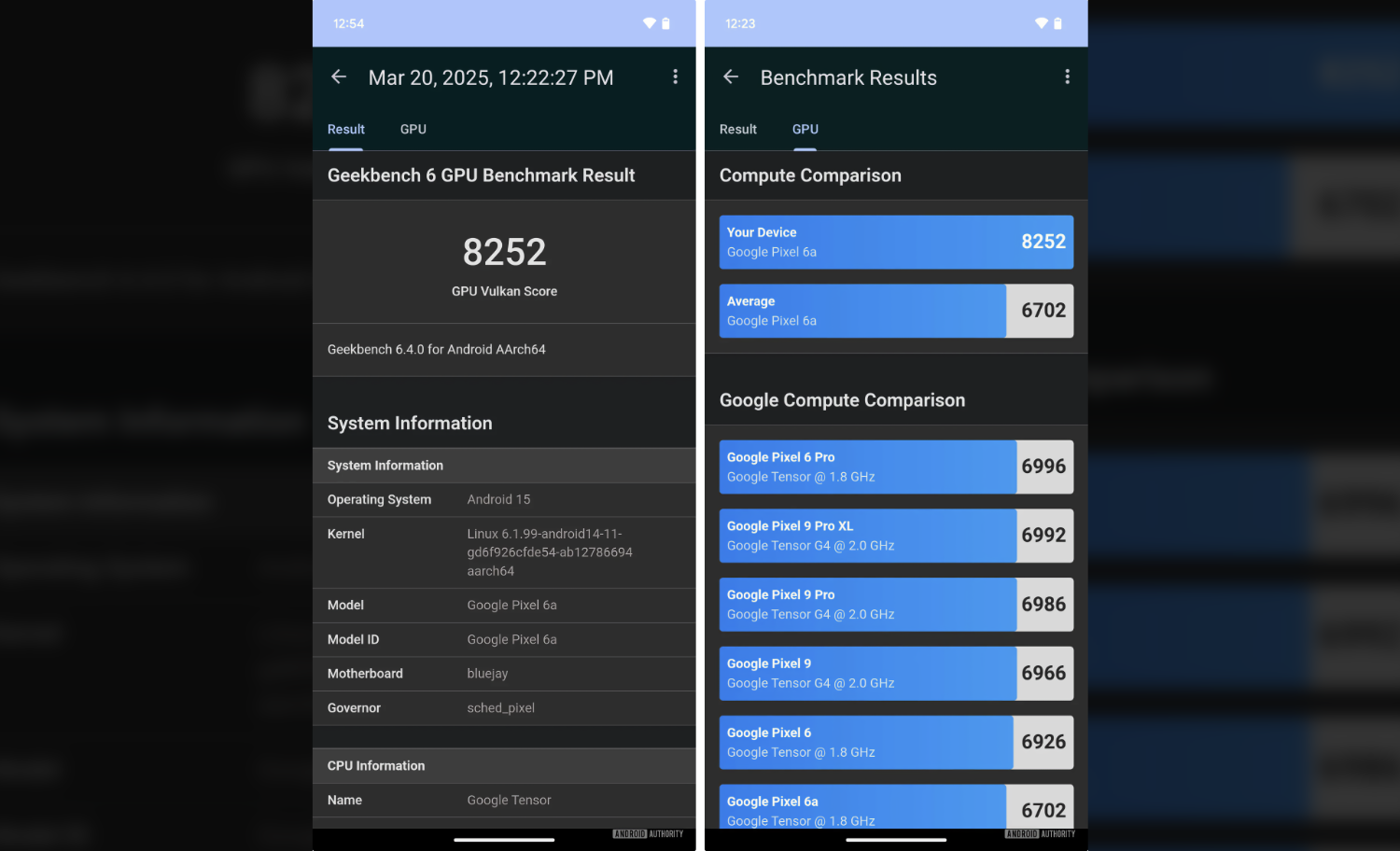Tap the Google Compute Comparison heading
1400x851 pixels.
coord(842,400)
